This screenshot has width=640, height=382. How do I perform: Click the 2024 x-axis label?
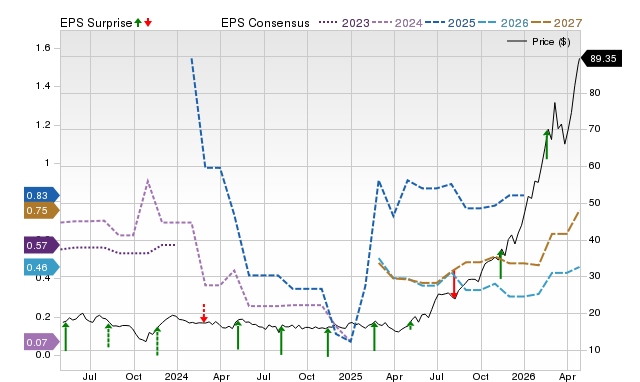point(176,376)
